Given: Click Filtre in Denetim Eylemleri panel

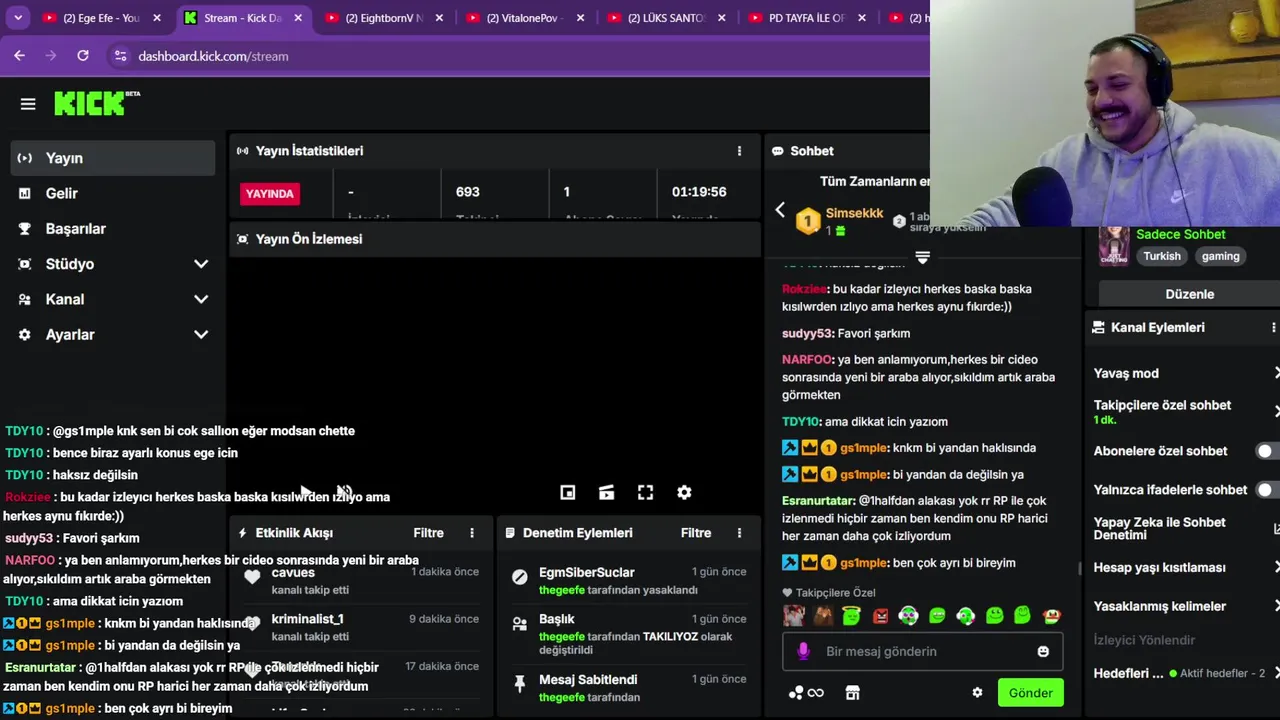Looking at the screenshot, I should pyautogui.click(x=695, y=533).
